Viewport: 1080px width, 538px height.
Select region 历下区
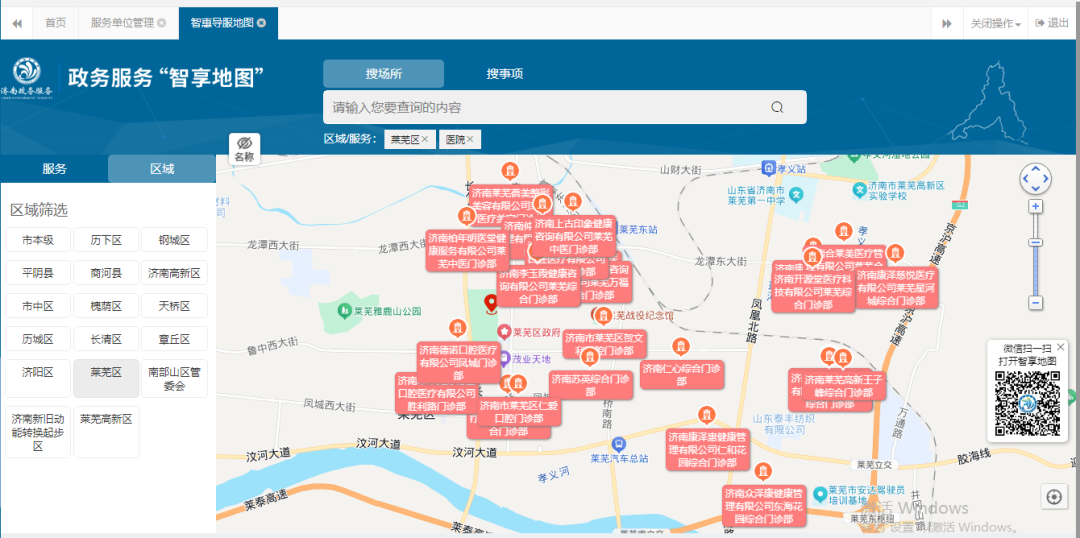(106, 240)
